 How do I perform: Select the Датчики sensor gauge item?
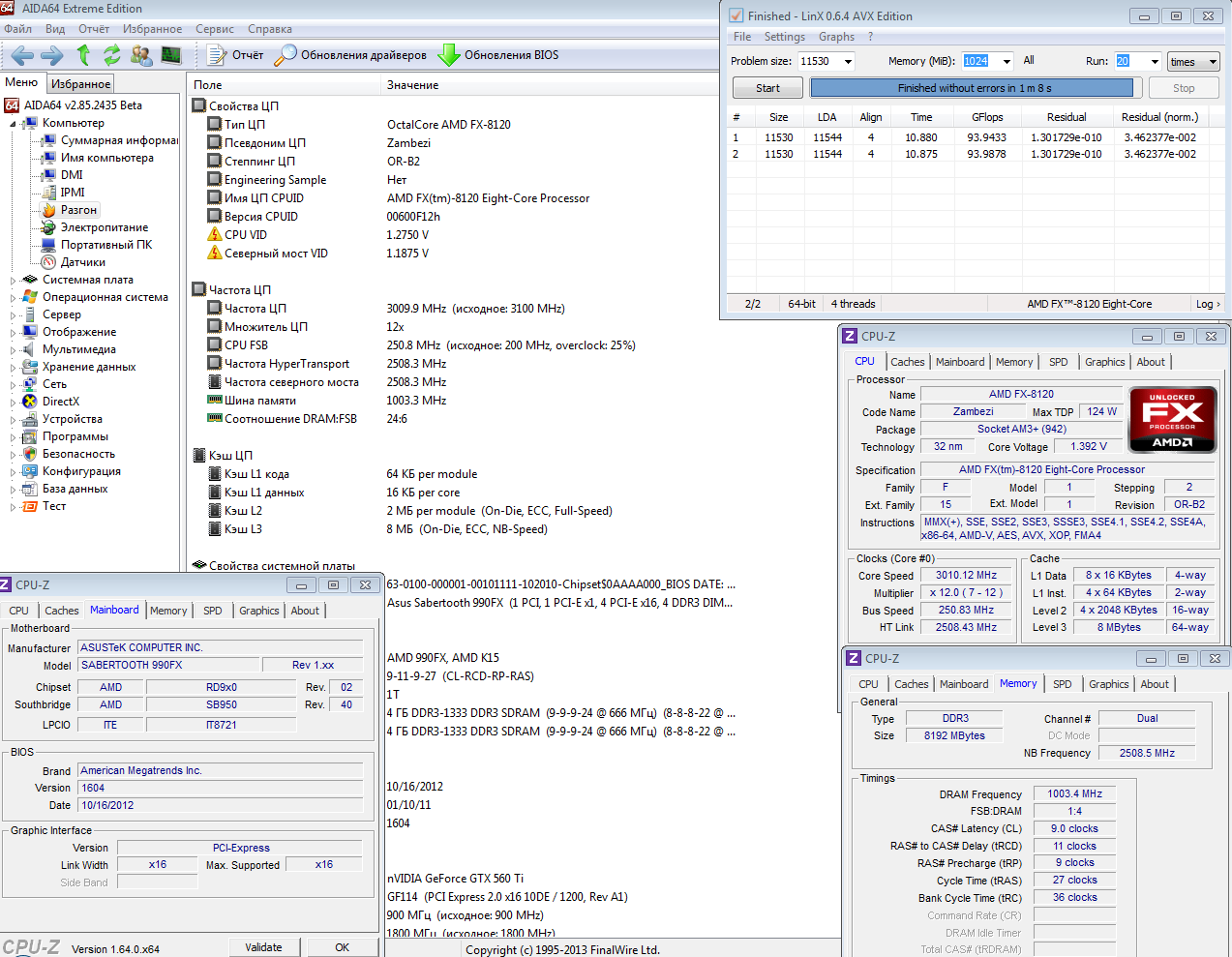coord(82,262)
